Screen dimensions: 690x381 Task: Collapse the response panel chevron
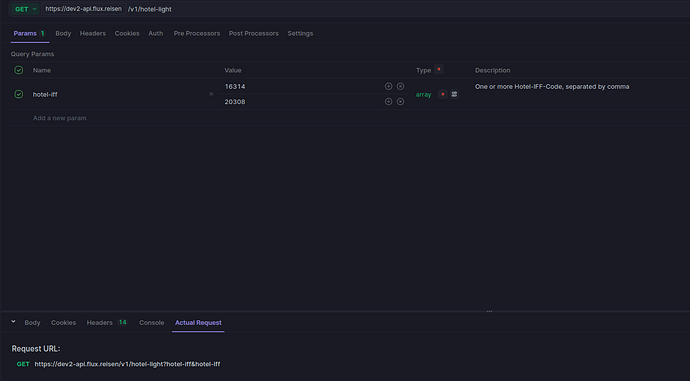click(13, 322)
